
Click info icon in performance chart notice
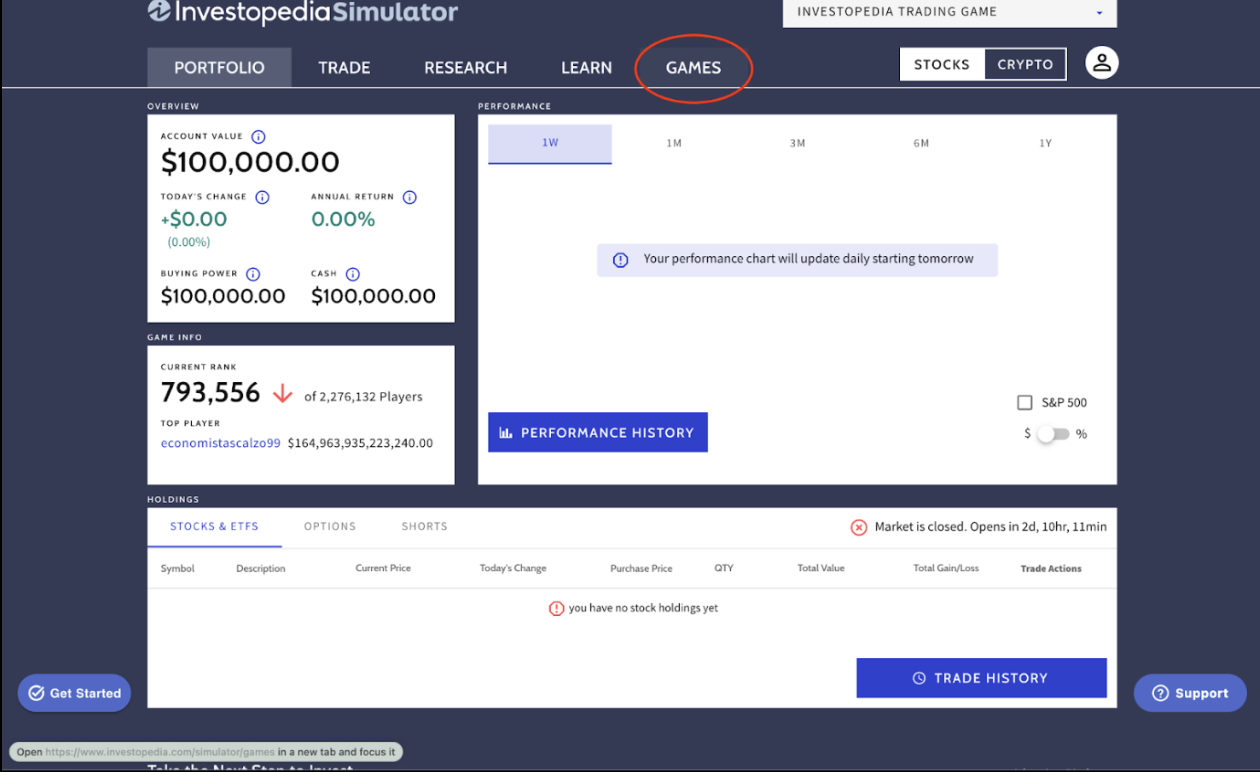tap(620, 260)
